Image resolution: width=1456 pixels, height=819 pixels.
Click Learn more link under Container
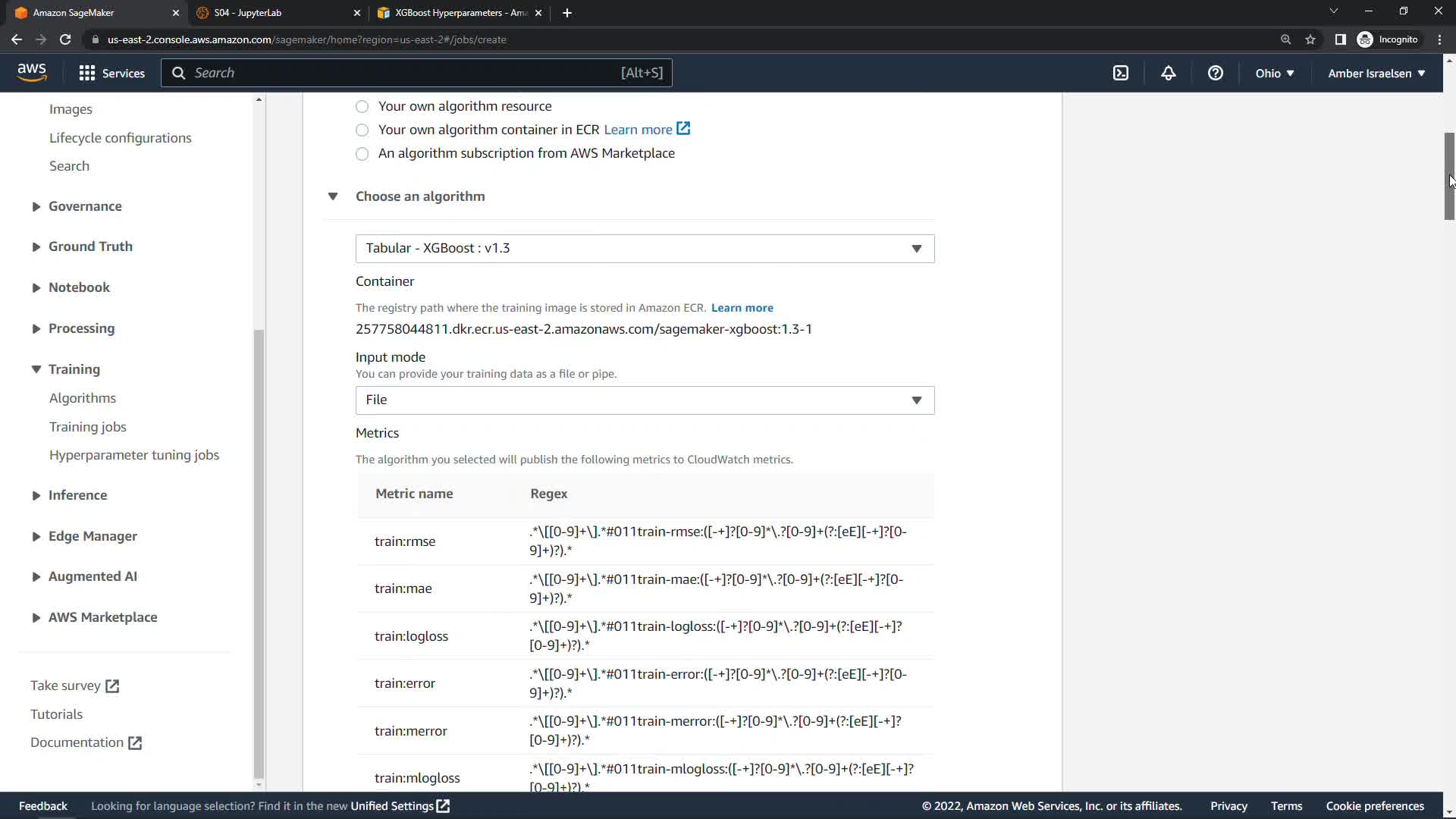tap(742, 308)
